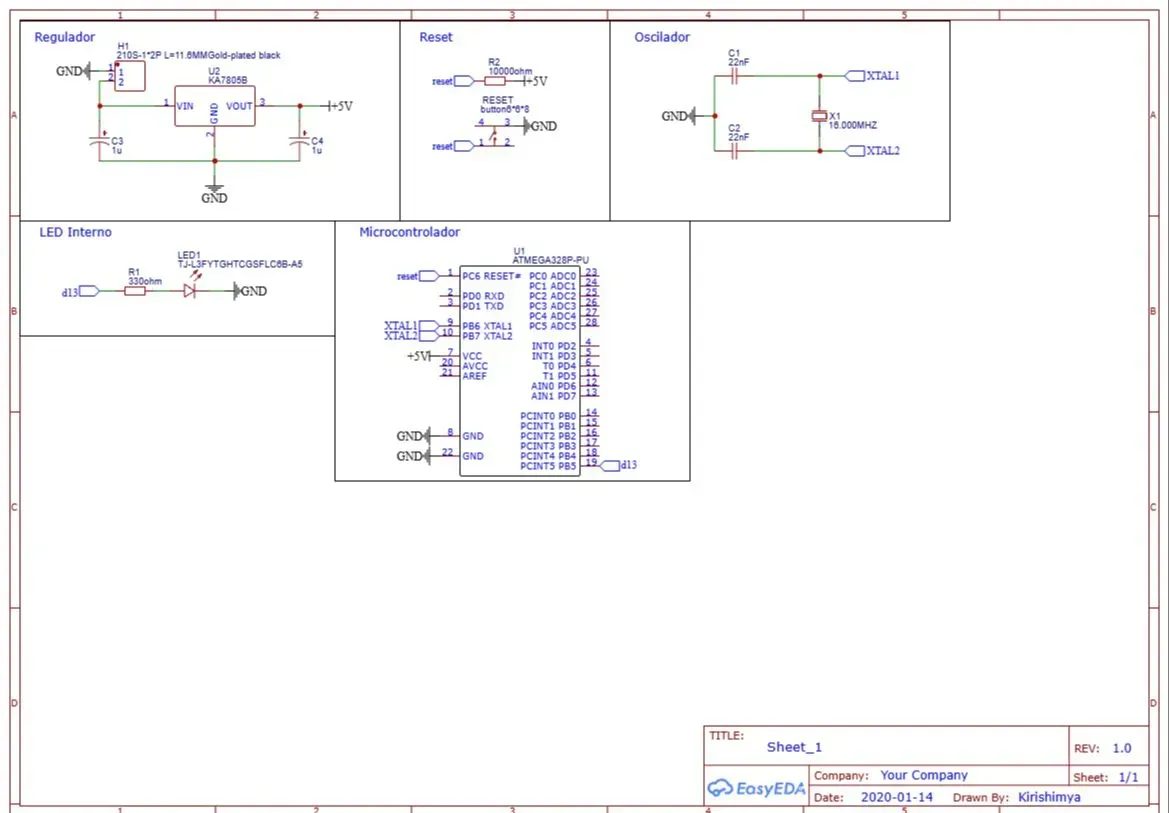
Task: Click the button6*6*8 part label
Action: click(x=505, y=109)
